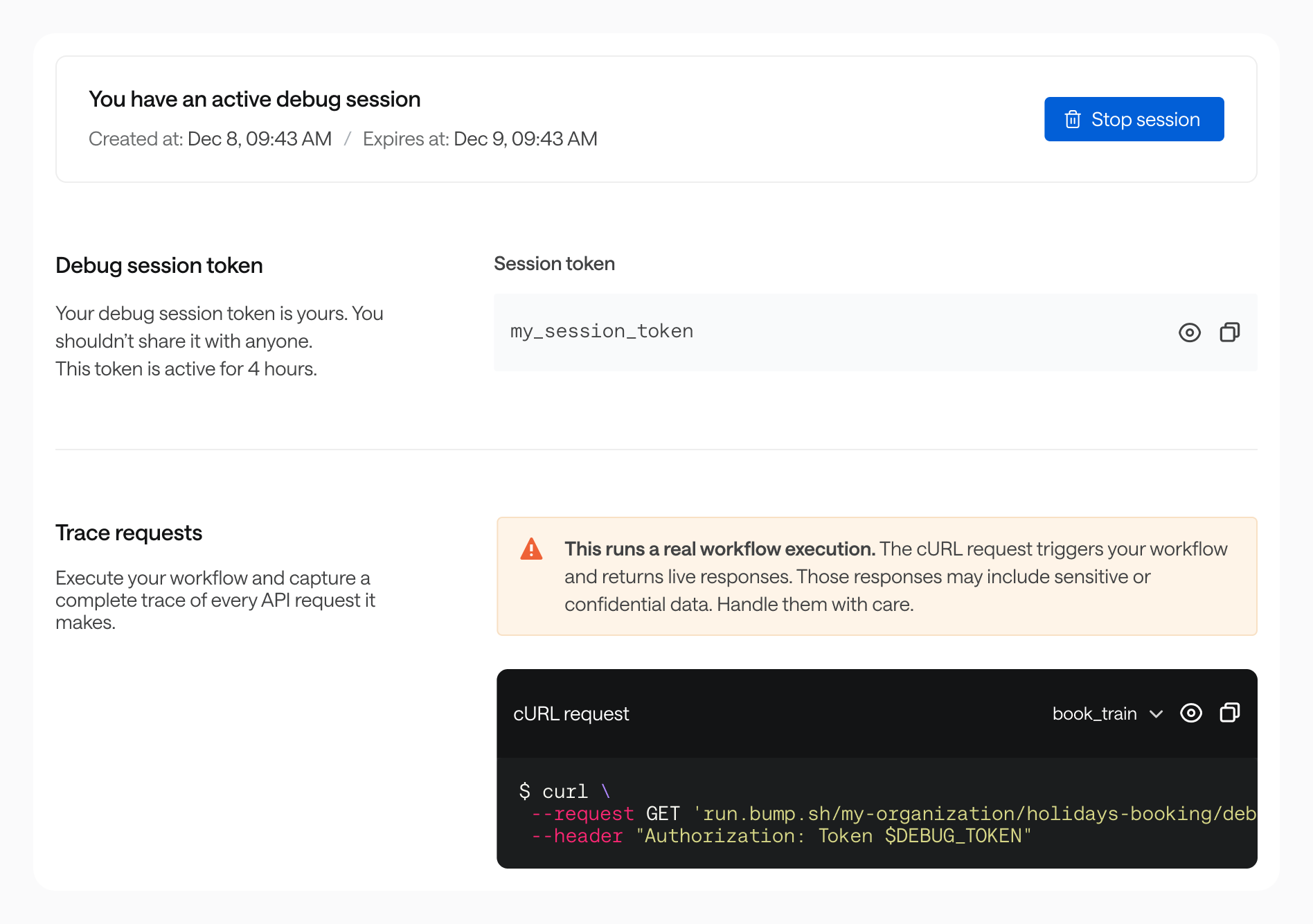Click the warning triangle in the orange alert

click(530, 548)
